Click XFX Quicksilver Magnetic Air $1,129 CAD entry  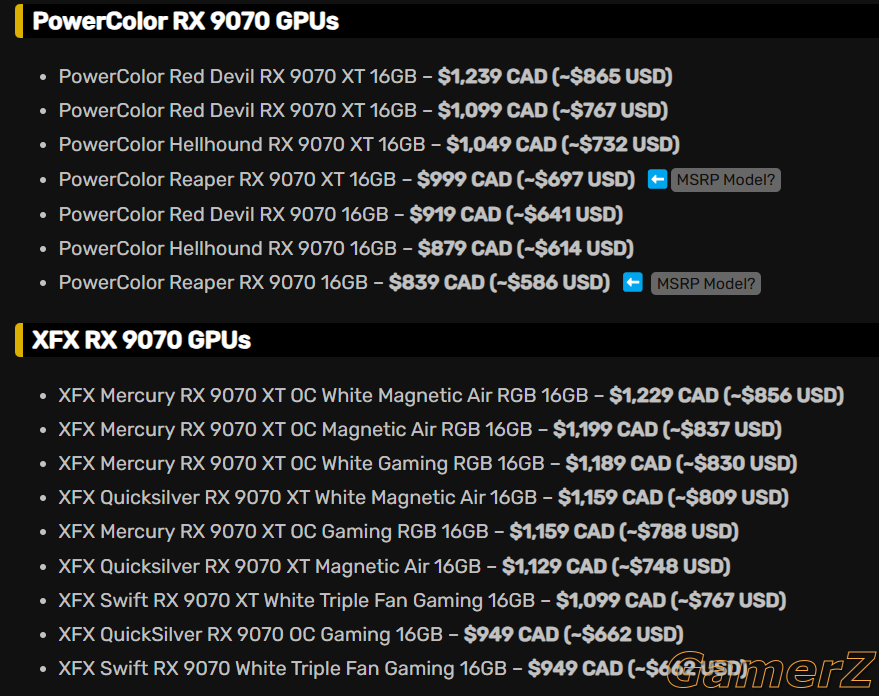(395, 567)
